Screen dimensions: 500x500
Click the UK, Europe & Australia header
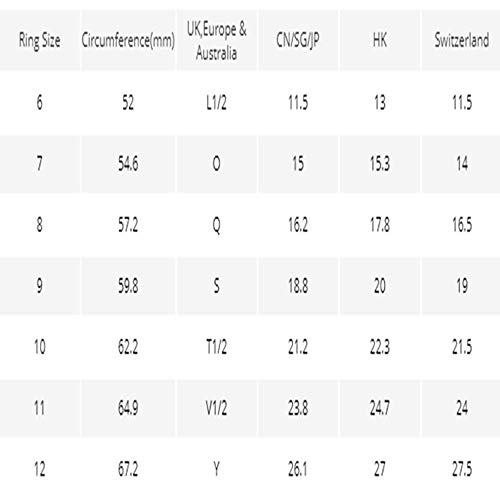[217, 41]
